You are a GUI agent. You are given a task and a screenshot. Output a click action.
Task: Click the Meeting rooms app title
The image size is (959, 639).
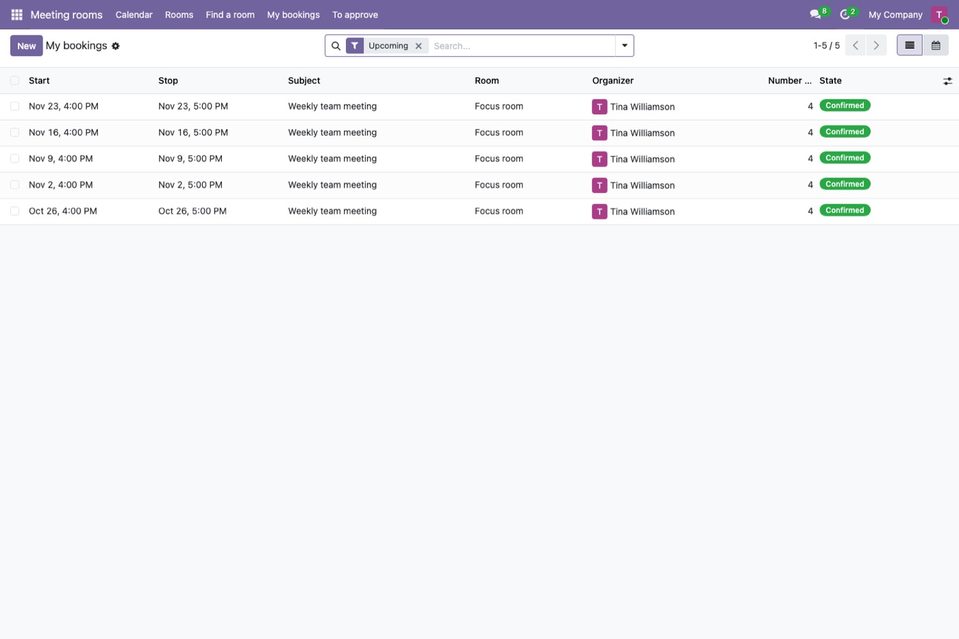[x=67, y=15]
